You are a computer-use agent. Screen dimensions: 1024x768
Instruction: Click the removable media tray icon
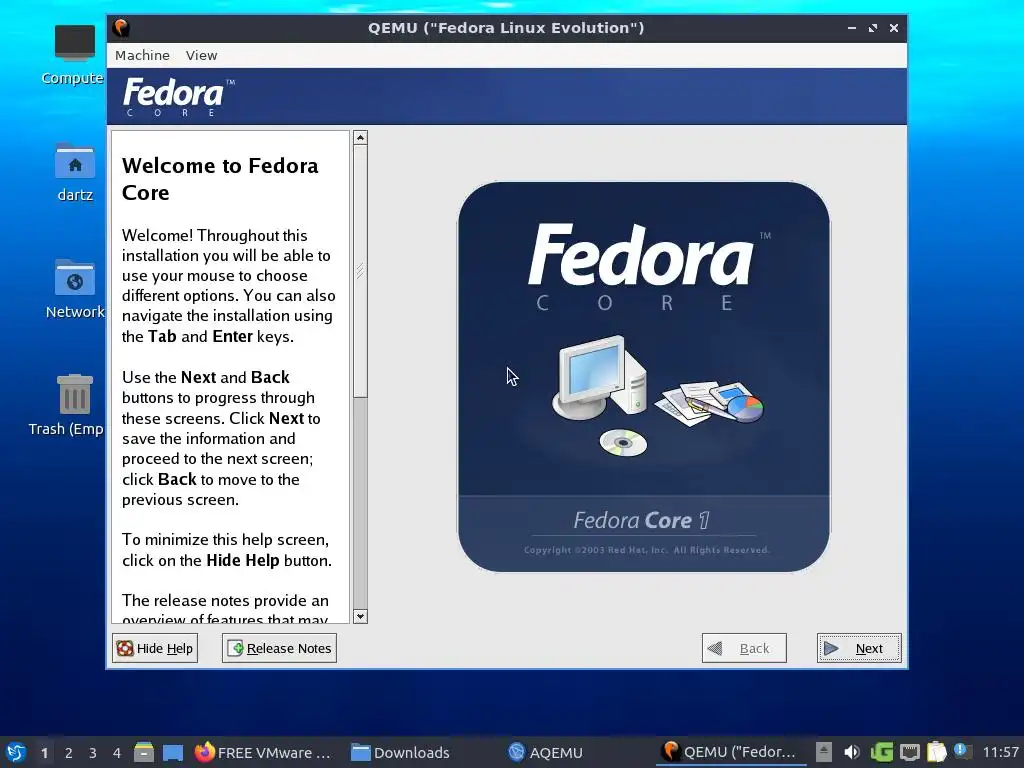point(824,752)
